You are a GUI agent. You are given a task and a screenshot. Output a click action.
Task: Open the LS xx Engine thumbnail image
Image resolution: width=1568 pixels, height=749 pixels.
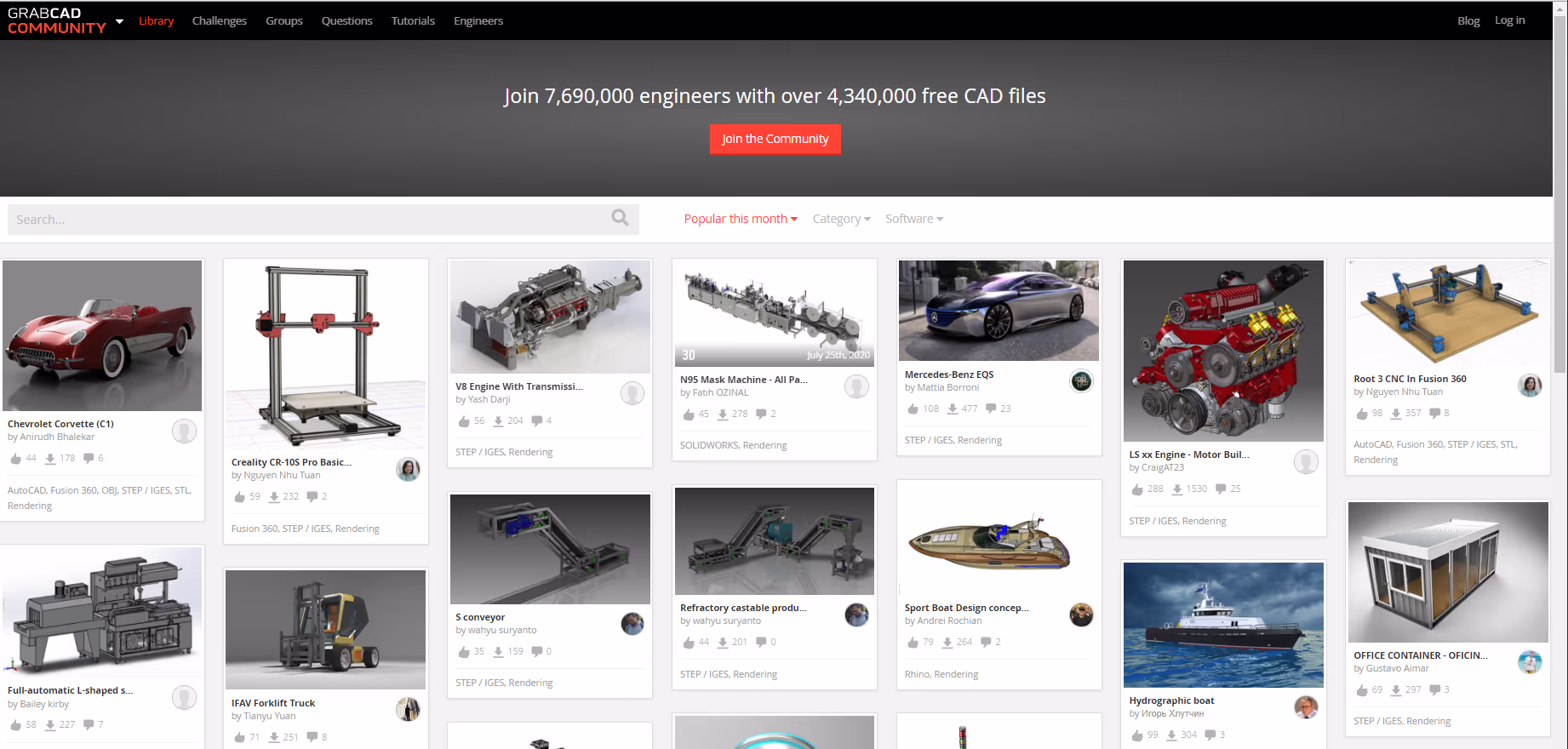[1223, 351]
